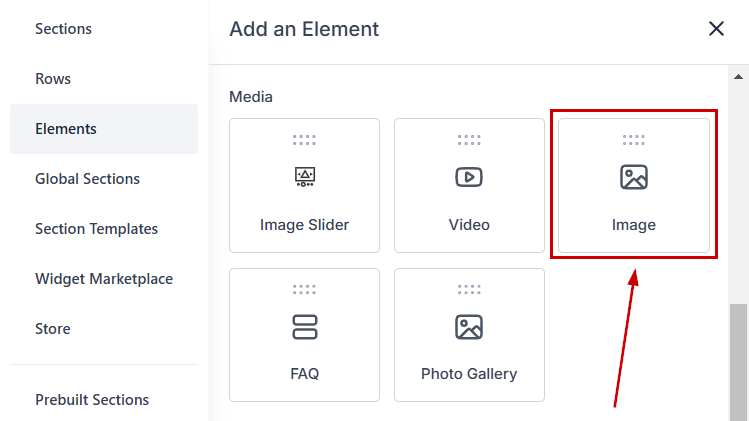The width and height of the screenshot is (749, 421).
Task: Open the Sections menu item
Action: click(64, 29)
